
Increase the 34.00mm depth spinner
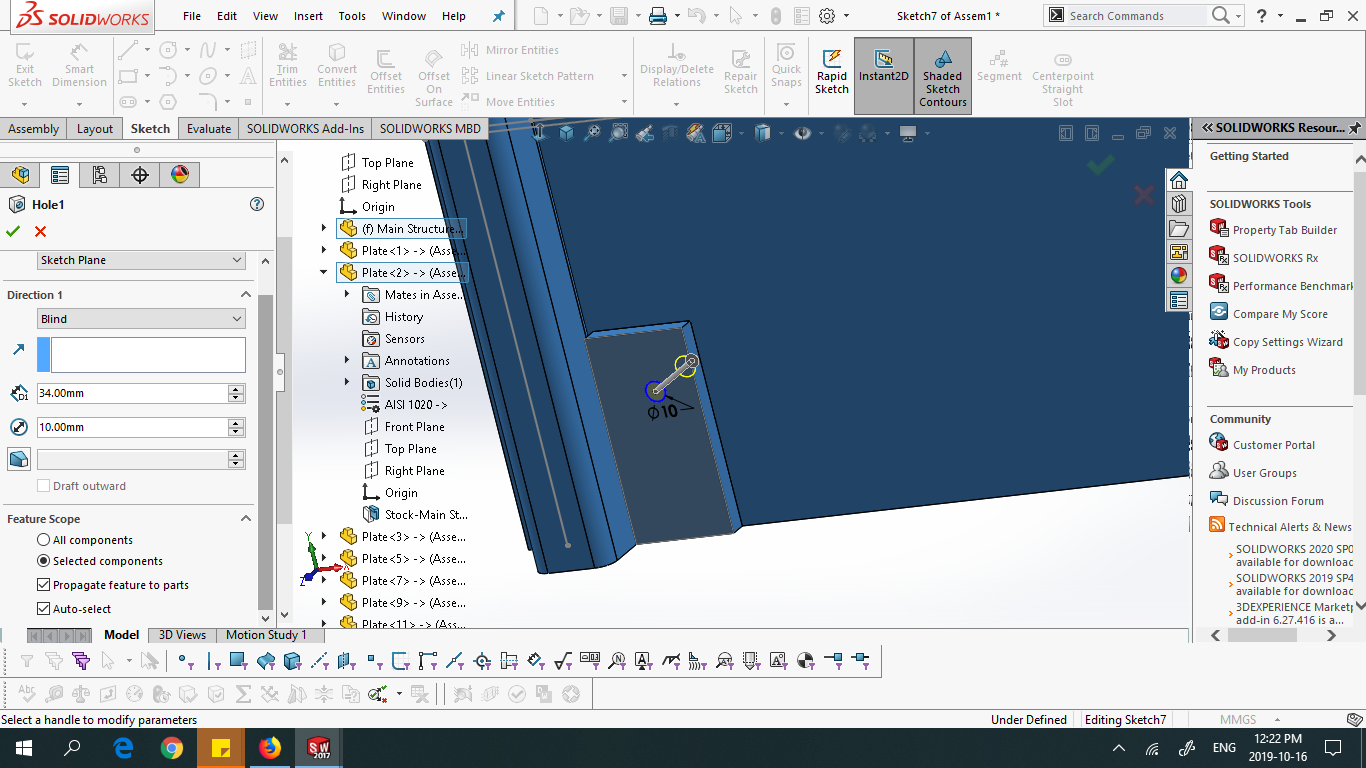[x=236, y=389]
